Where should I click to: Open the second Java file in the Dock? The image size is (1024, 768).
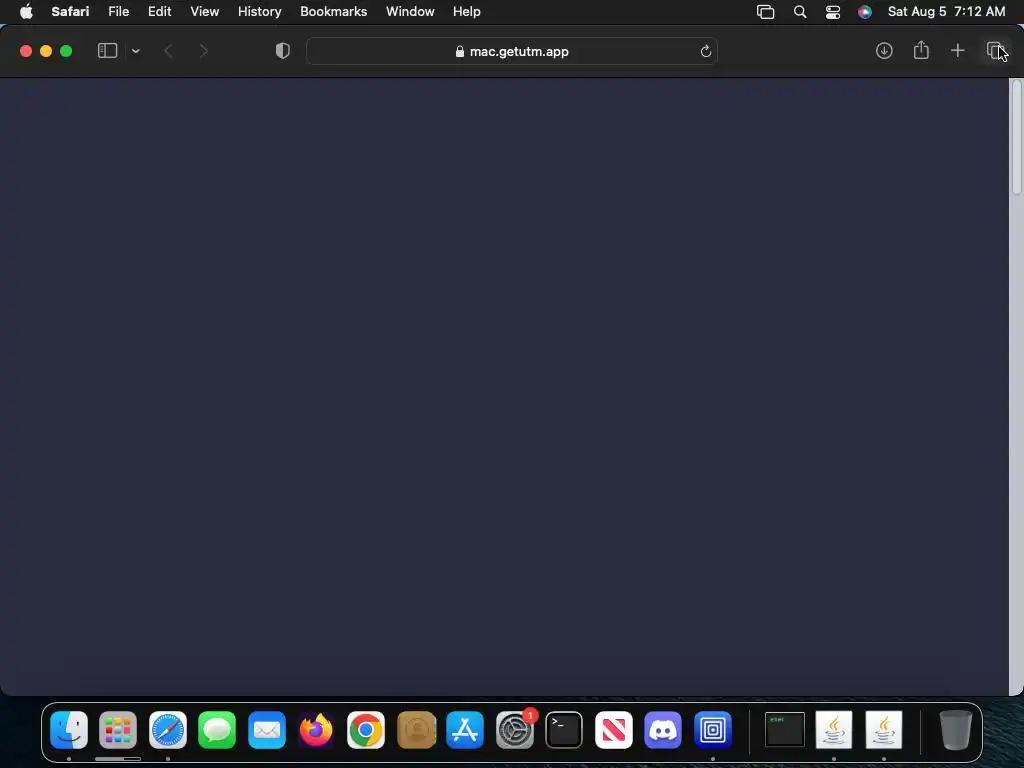[884, 729]
